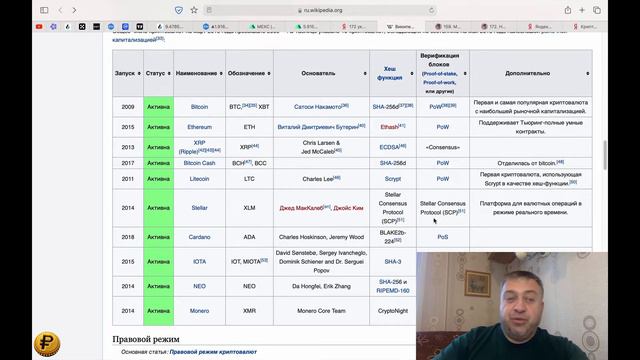Open the flame icon pinned tab
640x360 pixels.
[x=68, y=27]
